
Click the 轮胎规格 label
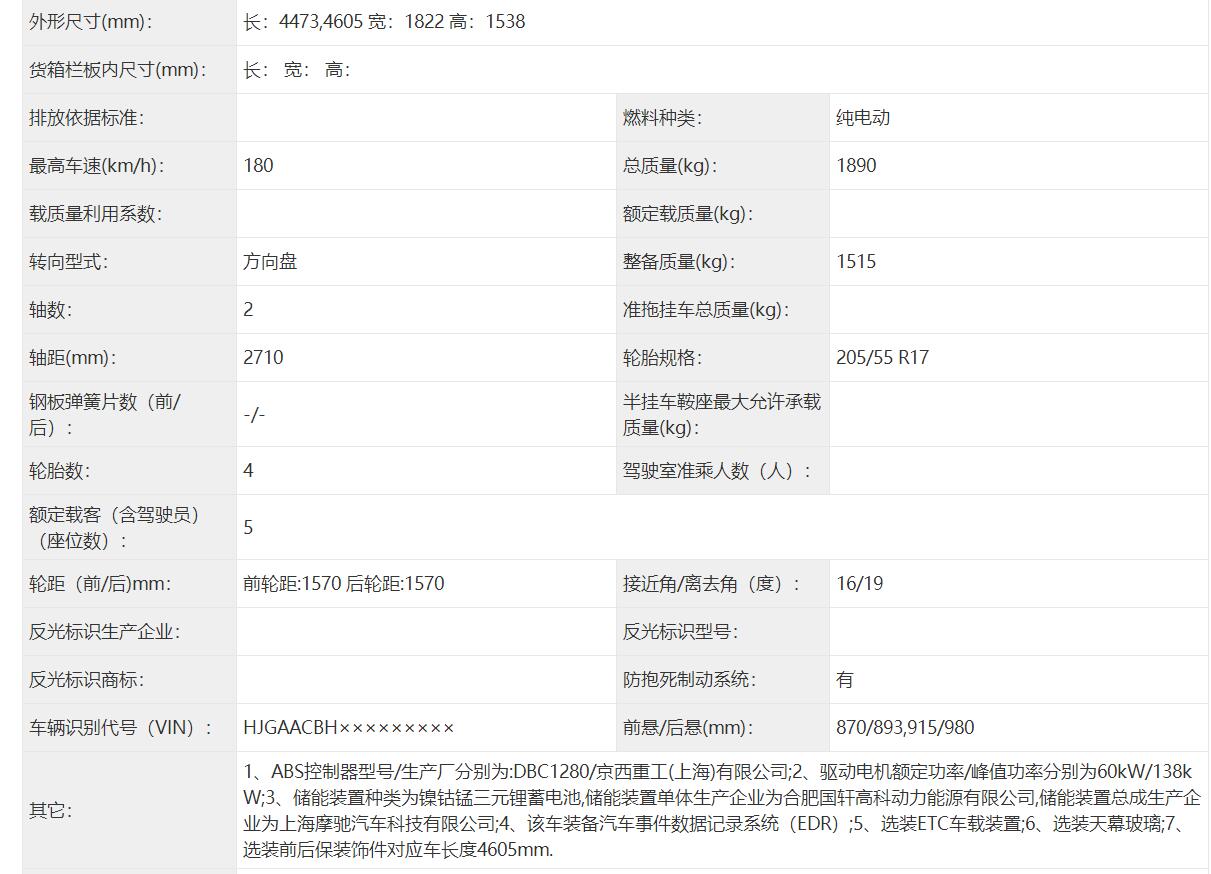[x=663, y=358]
